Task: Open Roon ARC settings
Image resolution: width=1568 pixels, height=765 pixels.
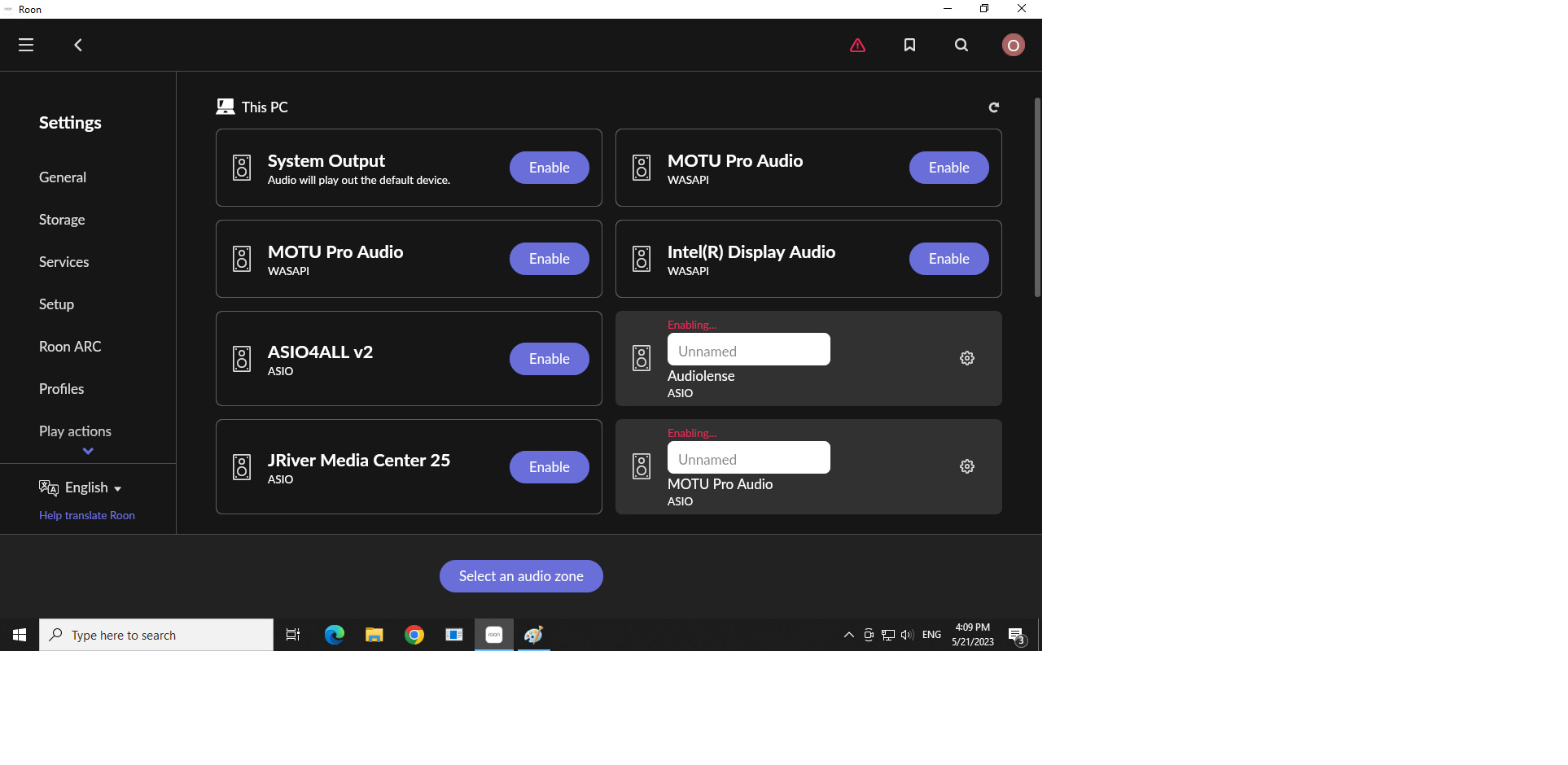Action: [70, 347]
